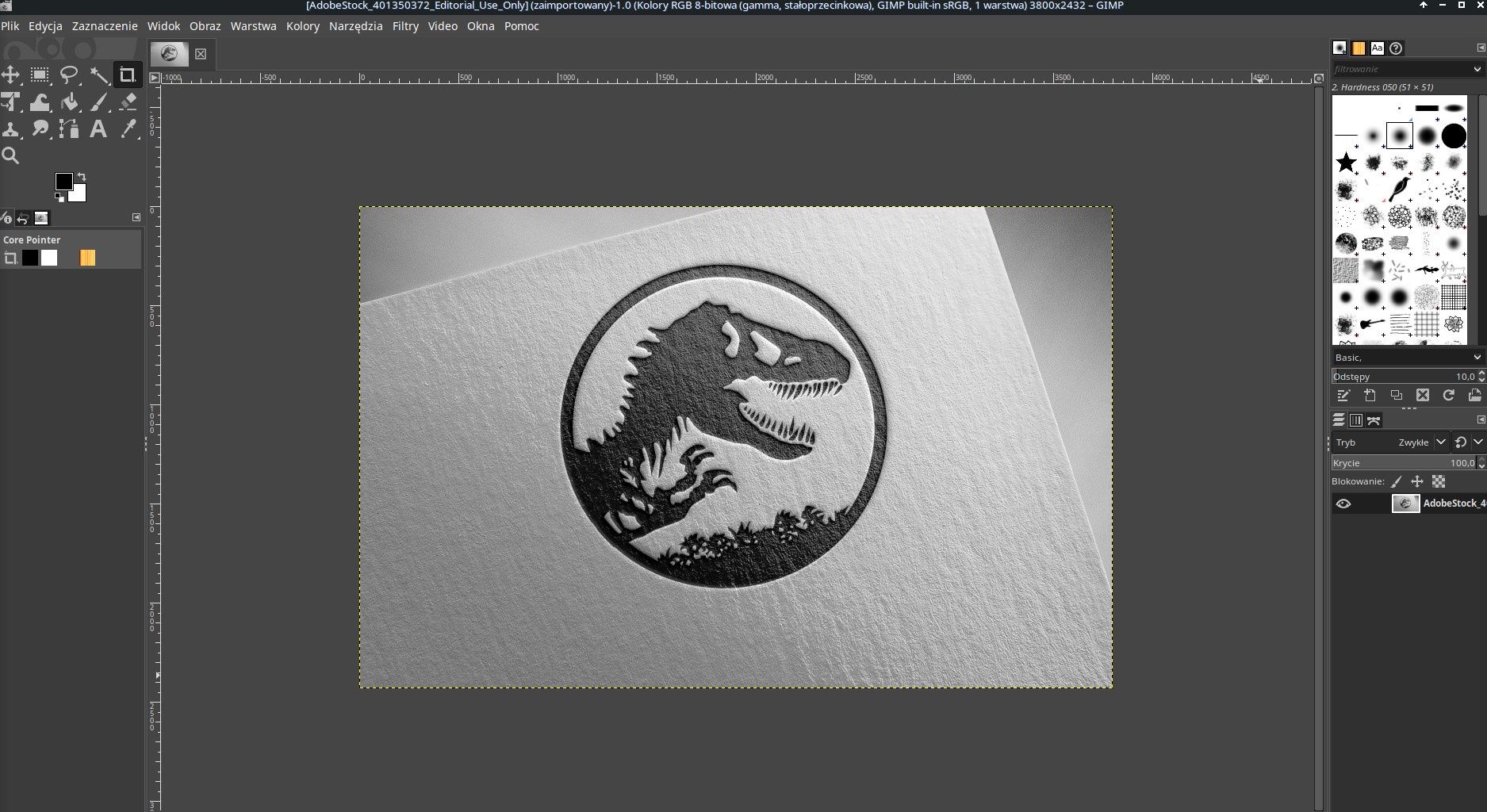Create a new brush
Screen dimensions: 1487x812
tap(1370, 395)
